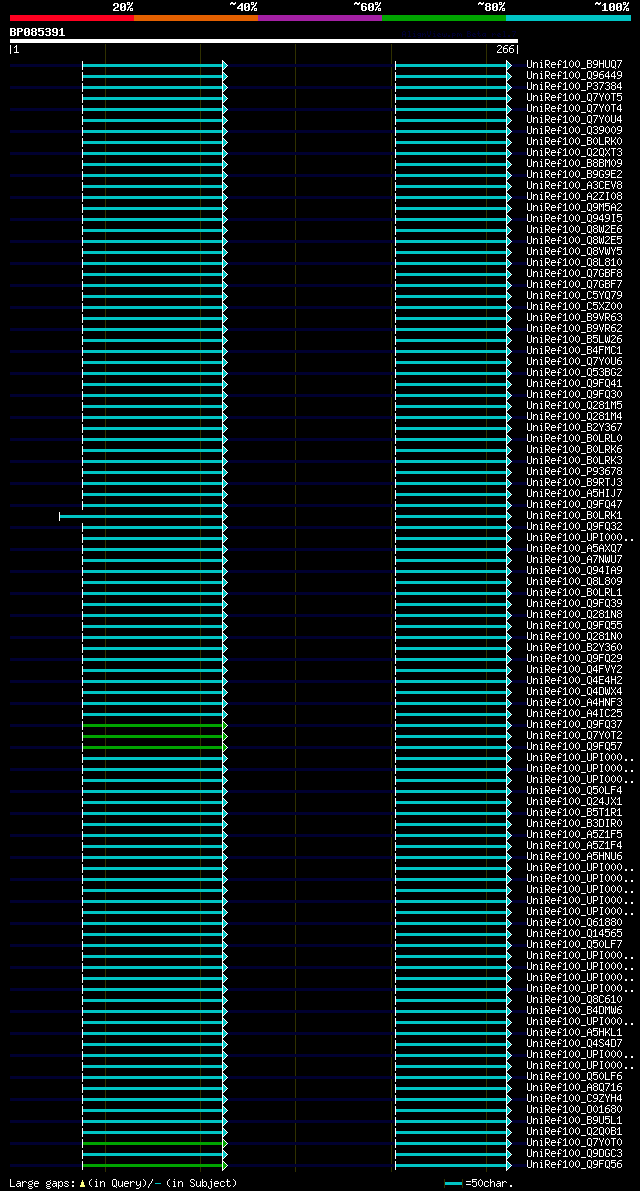Select the UniRef100_B9RTJ3 label
Image resolution: width=640 pixels, height=1191 pixels.
[574, 483]
